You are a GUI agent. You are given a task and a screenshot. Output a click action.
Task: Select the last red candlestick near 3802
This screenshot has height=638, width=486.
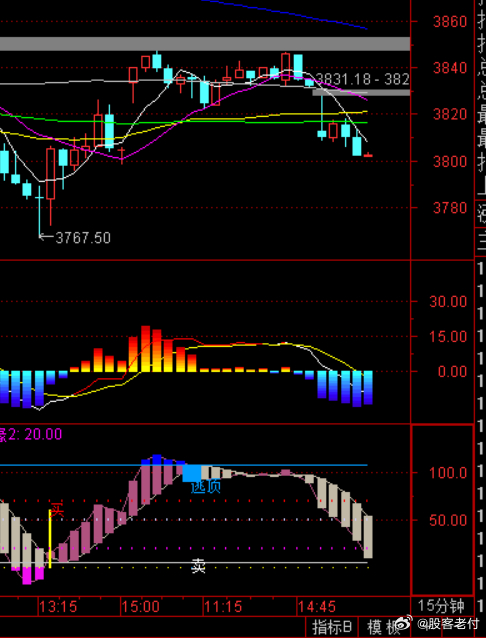(x=368, y=155)
